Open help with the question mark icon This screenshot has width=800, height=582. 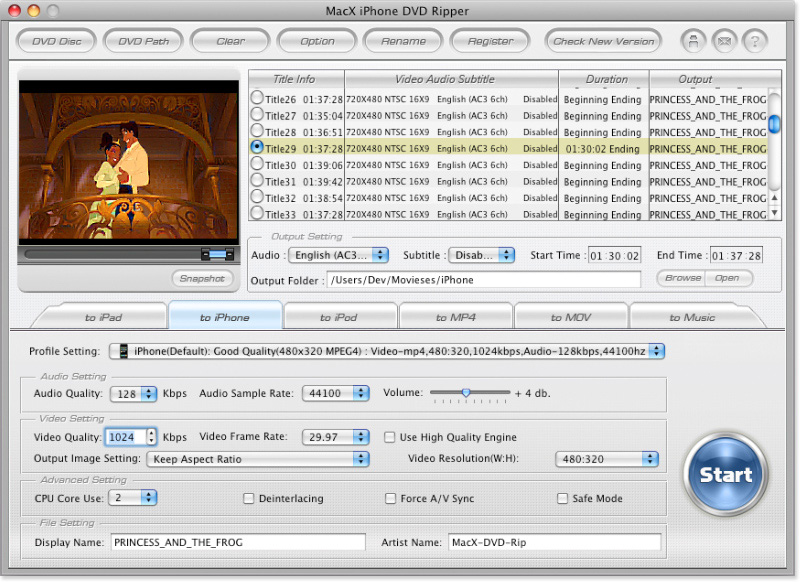[755, 42]
